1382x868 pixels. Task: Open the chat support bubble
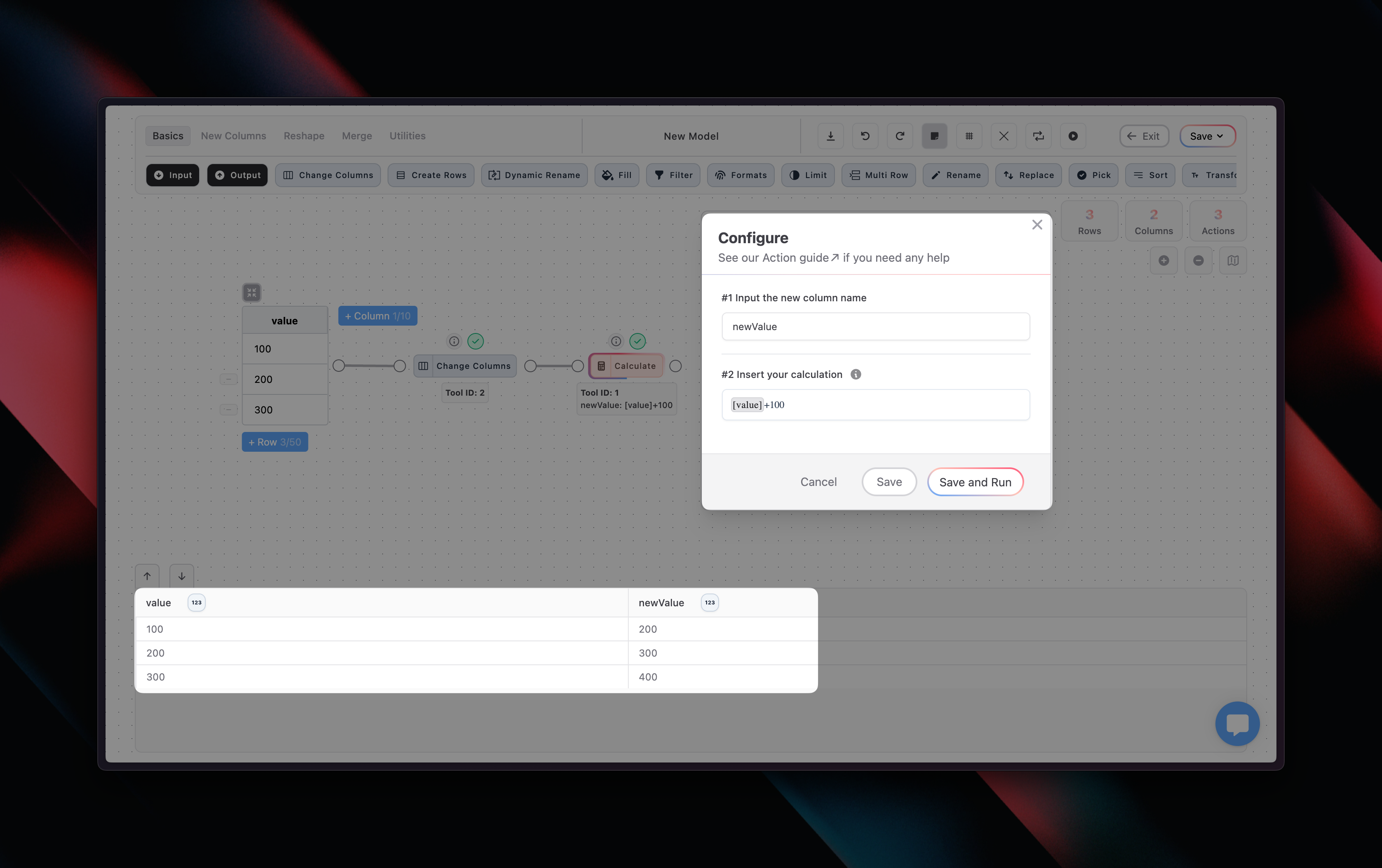(x=1237, y=723)
